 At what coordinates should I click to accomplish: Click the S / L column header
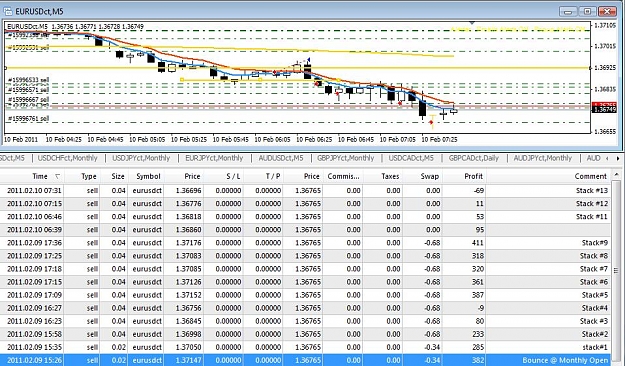pos(223,176)
